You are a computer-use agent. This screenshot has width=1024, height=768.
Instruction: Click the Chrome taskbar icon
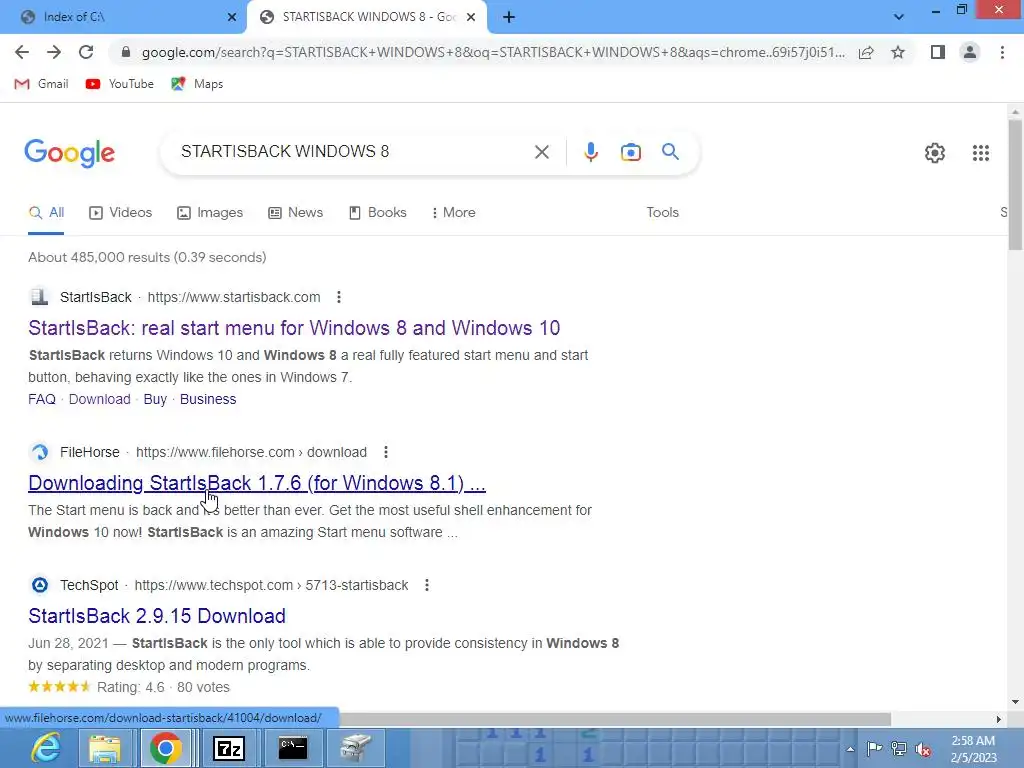[x=166, y=748]
